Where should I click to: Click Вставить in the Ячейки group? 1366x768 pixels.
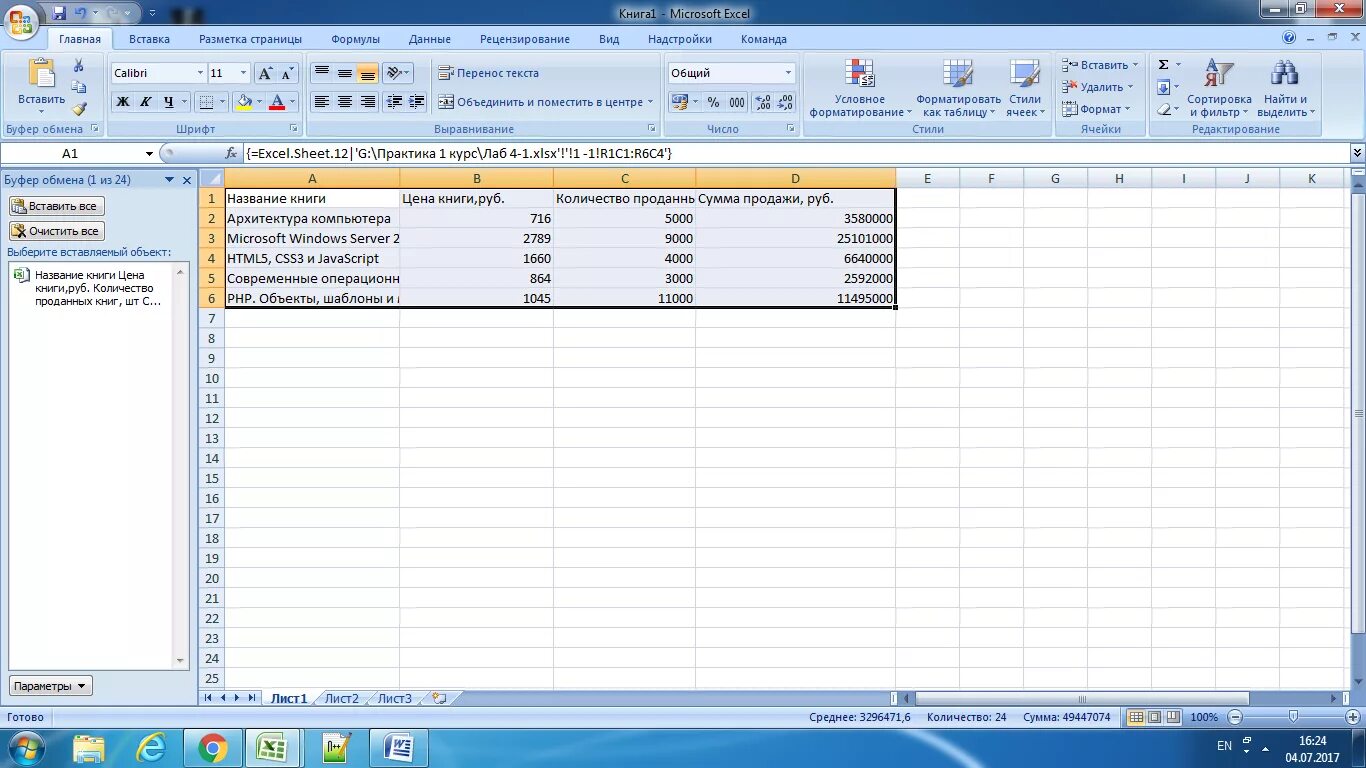click(x=1100, y=65)
